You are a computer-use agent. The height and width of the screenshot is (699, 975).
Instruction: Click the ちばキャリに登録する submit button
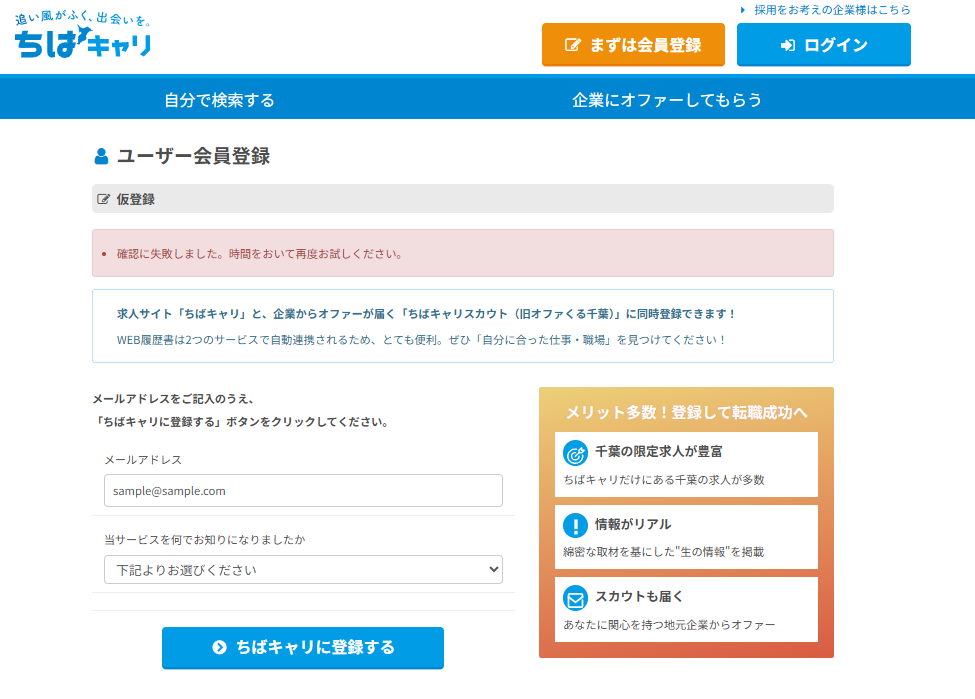click(x=303, y=647)
